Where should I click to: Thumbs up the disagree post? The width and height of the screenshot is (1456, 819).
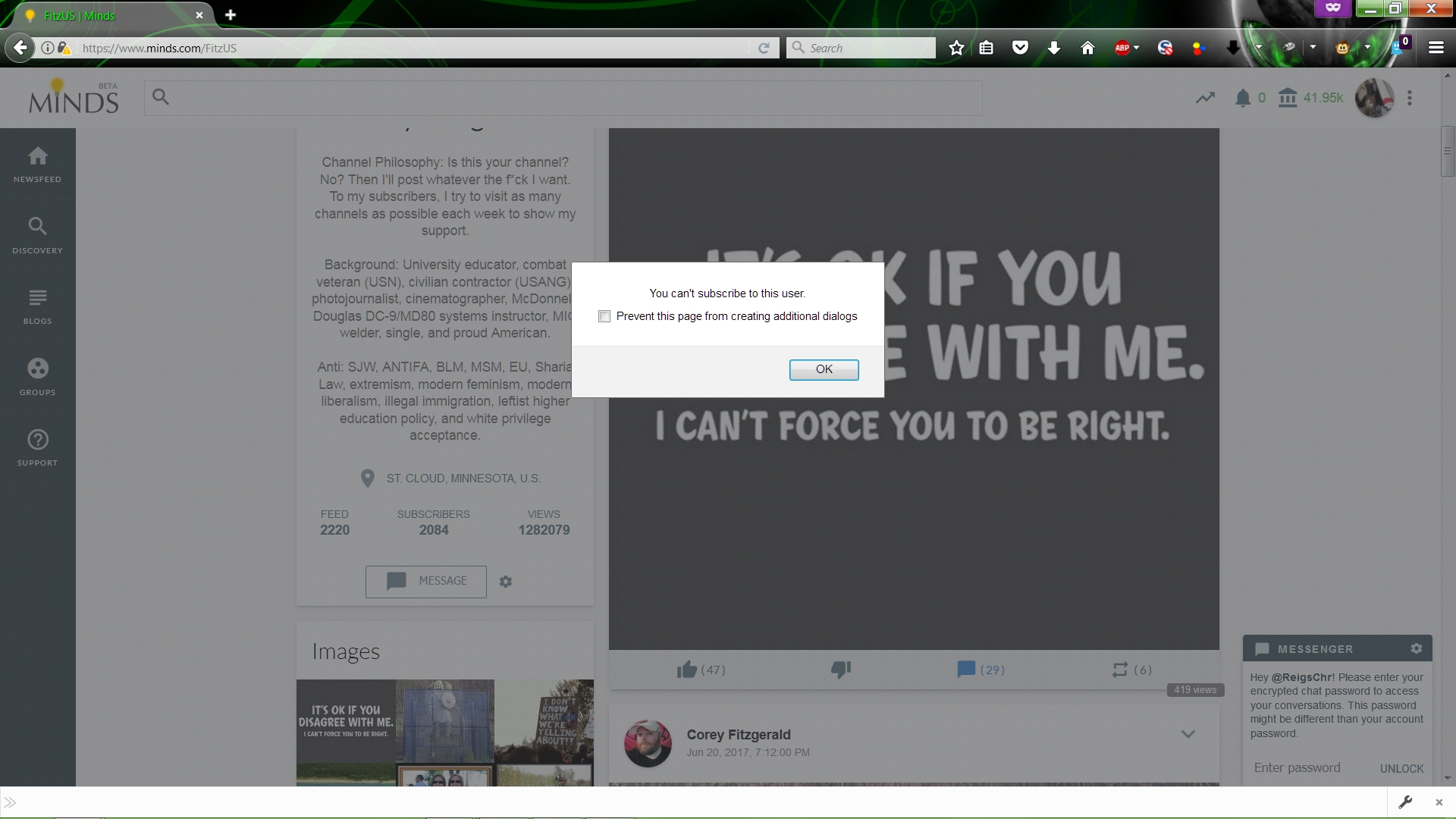pyautogui.click(x=686, y=670)
